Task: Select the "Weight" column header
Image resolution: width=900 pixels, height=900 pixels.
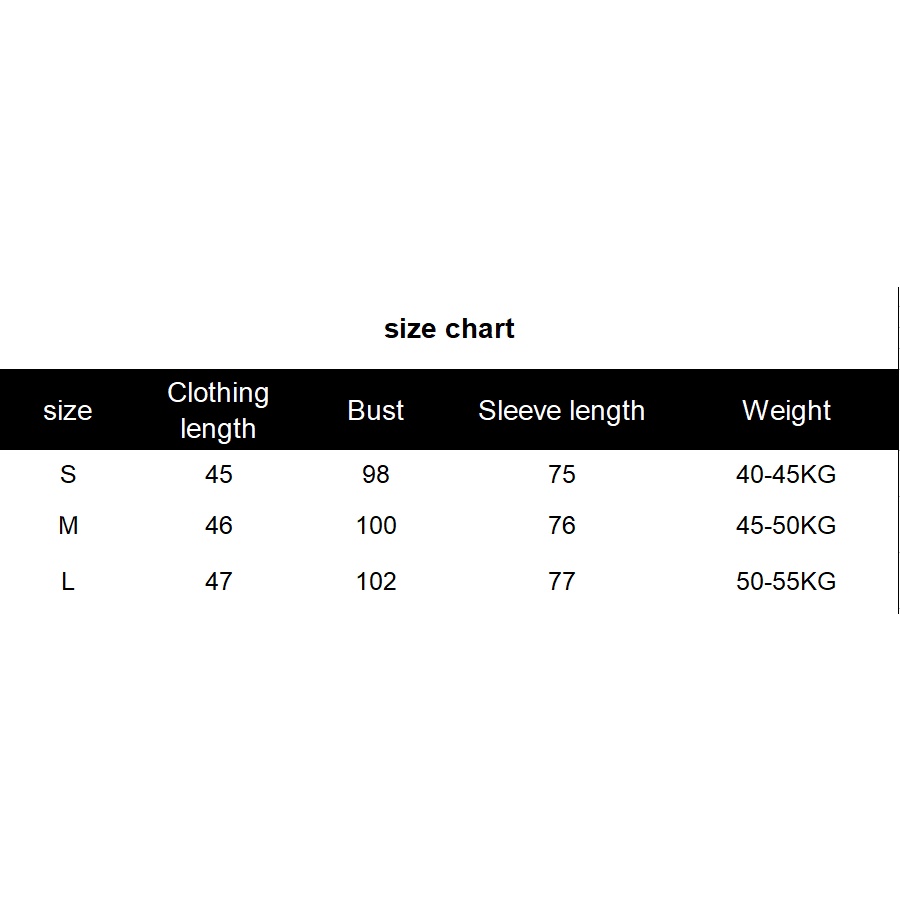Action: point(786,411)
